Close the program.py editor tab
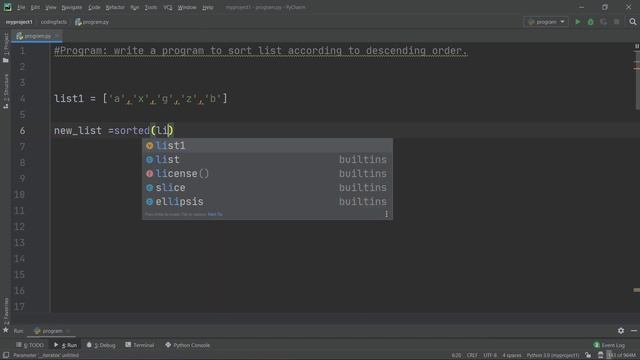This screenshot has width=640, height=360. tap(57, 36)
